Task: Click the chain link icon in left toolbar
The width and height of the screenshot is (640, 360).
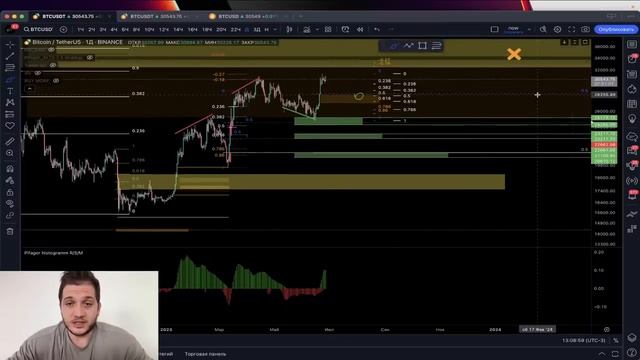Action: pos(10,216)
